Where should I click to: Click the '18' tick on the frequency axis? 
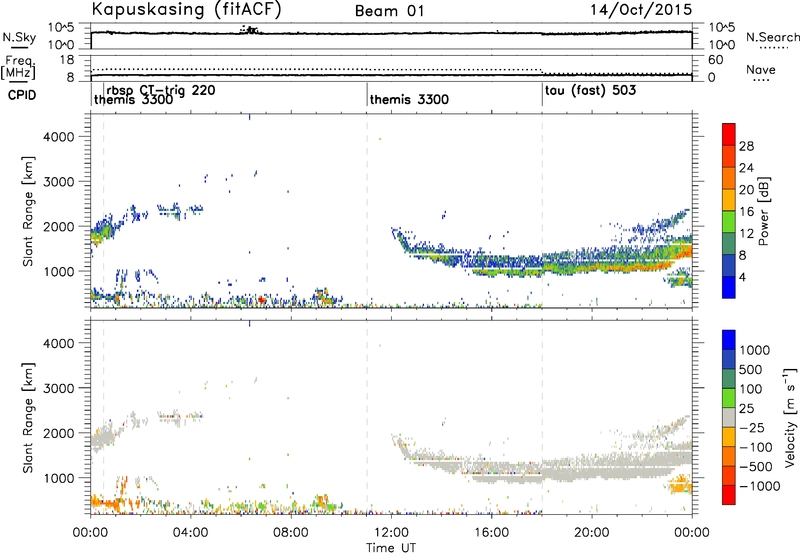tap(67, 60)
